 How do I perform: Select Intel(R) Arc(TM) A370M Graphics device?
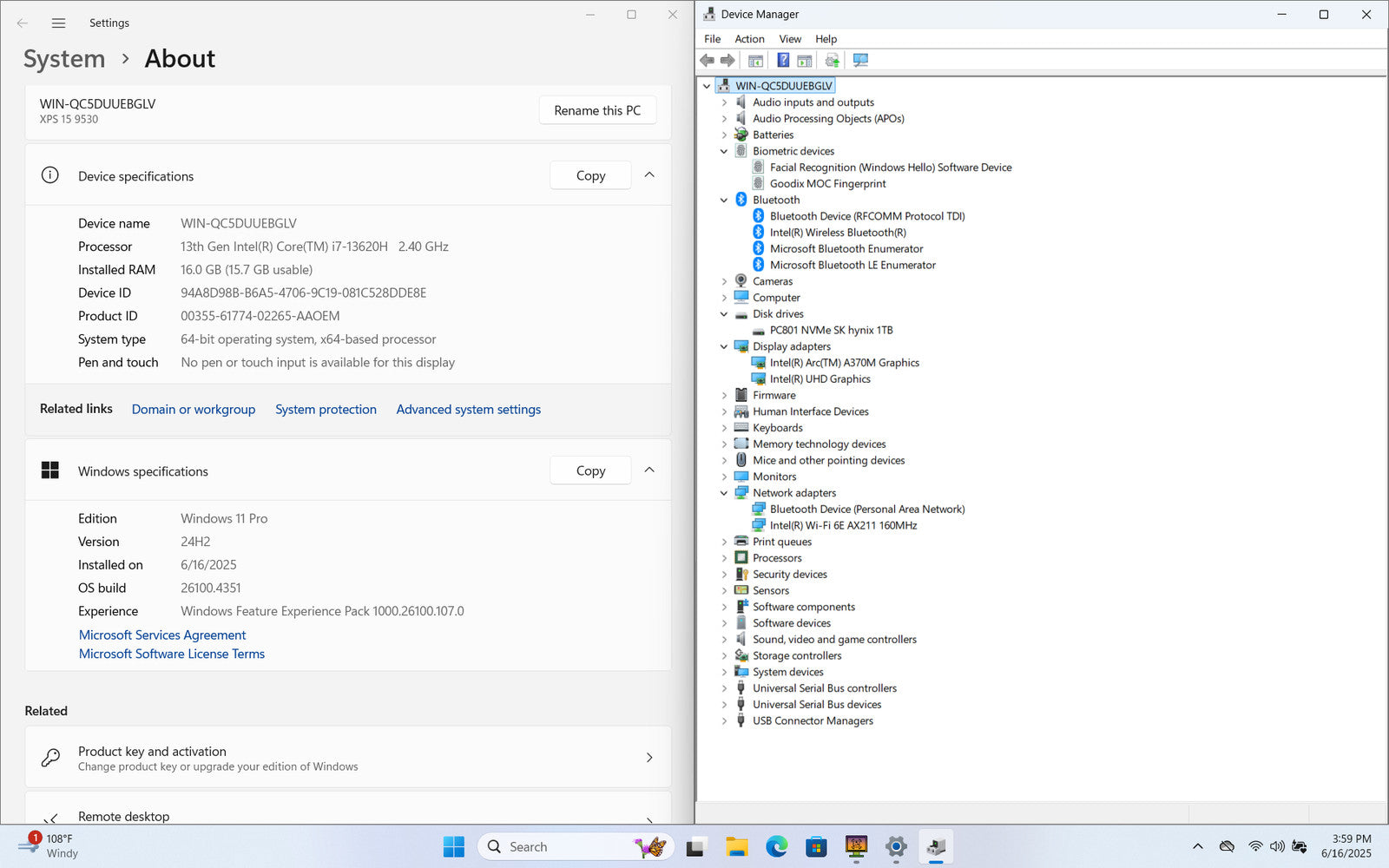[844, 363]
